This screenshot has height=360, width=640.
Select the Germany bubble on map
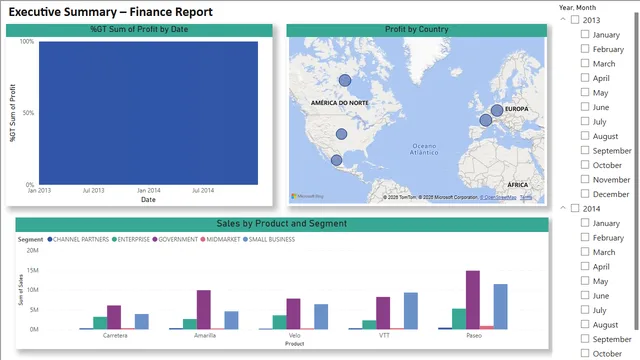point(497,110)
